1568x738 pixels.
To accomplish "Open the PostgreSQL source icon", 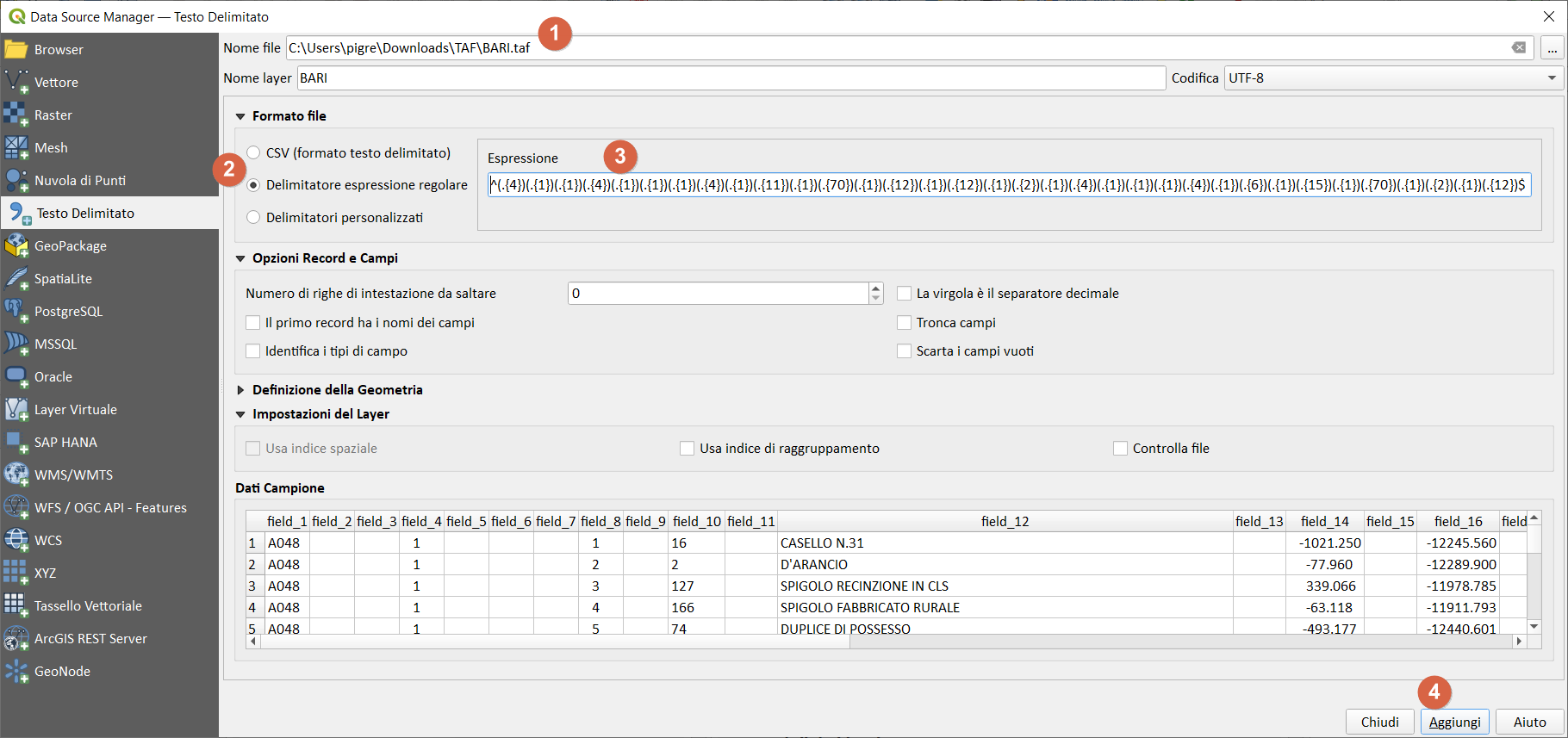I will click(x=16, y=312).
